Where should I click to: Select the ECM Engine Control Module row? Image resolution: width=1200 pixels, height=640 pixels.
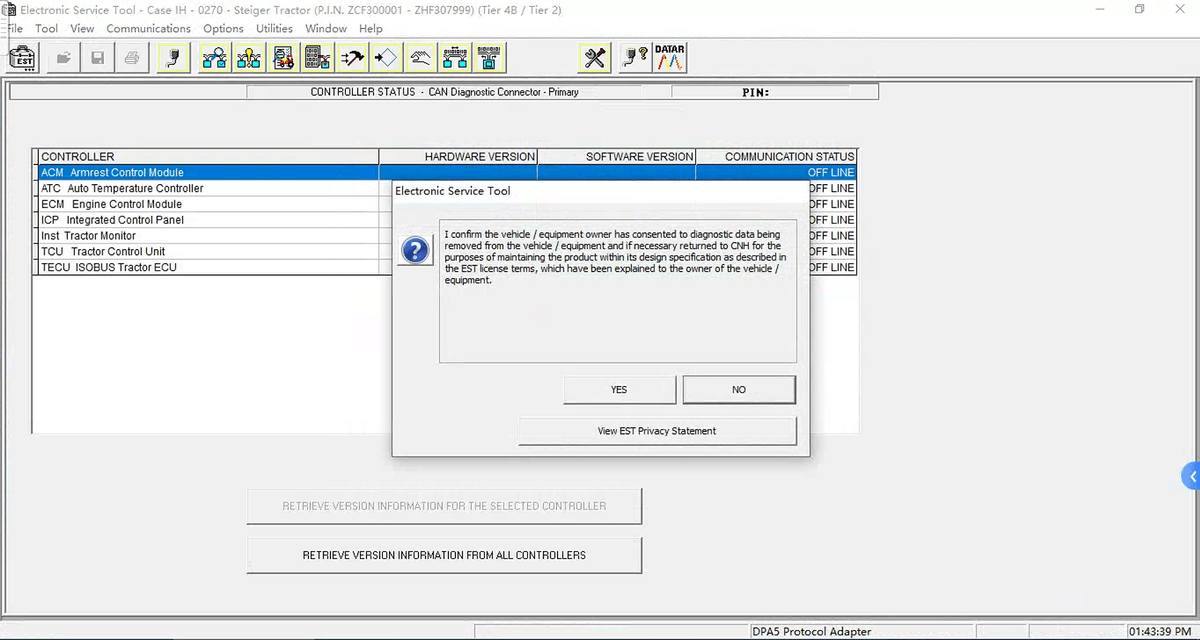tap(112, 204)
